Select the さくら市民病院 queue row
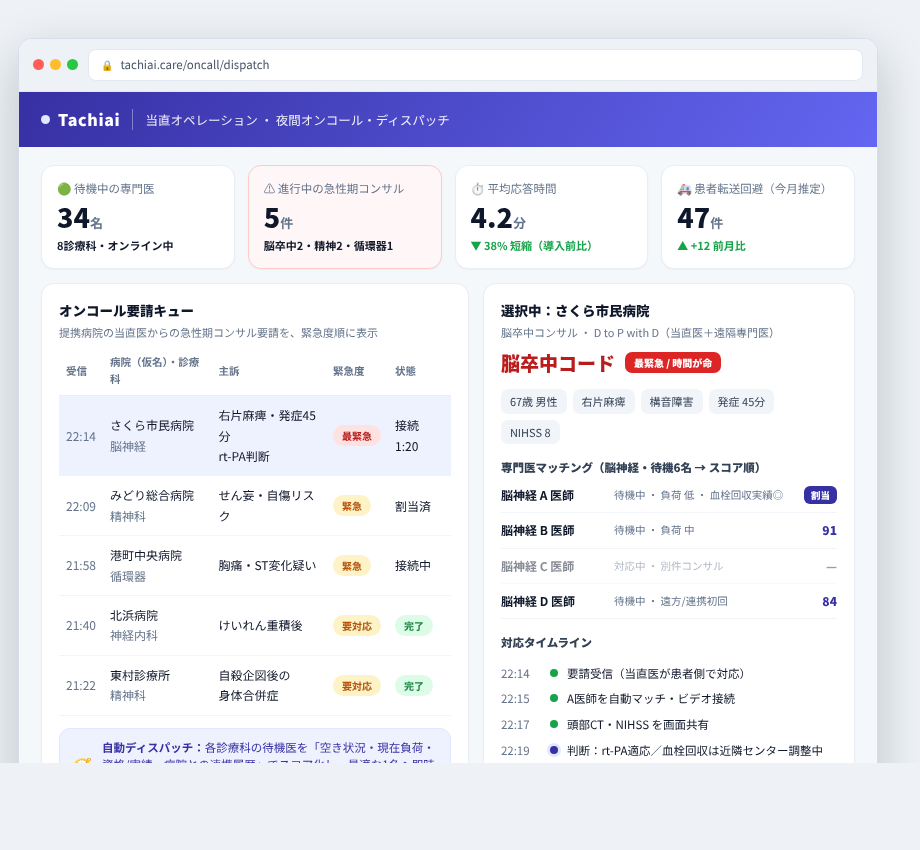 (x=255, y=436)
